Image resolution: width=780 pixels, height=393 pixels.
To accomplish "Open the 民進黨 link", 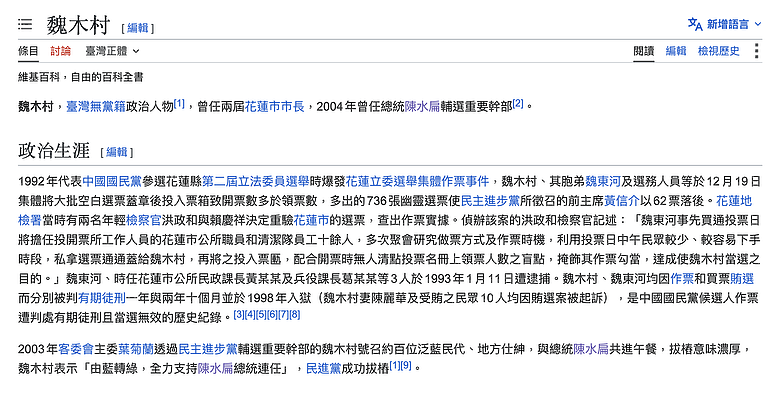I will pos(323,369).
